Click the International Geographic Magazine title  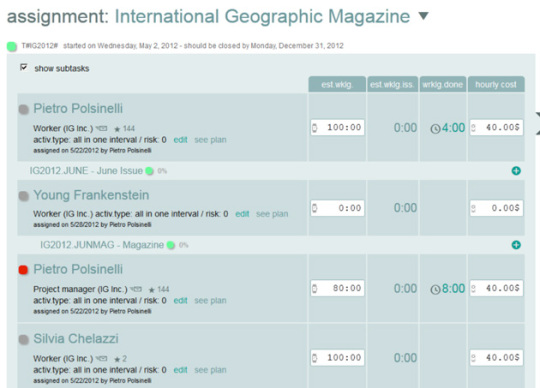[262, 16]
